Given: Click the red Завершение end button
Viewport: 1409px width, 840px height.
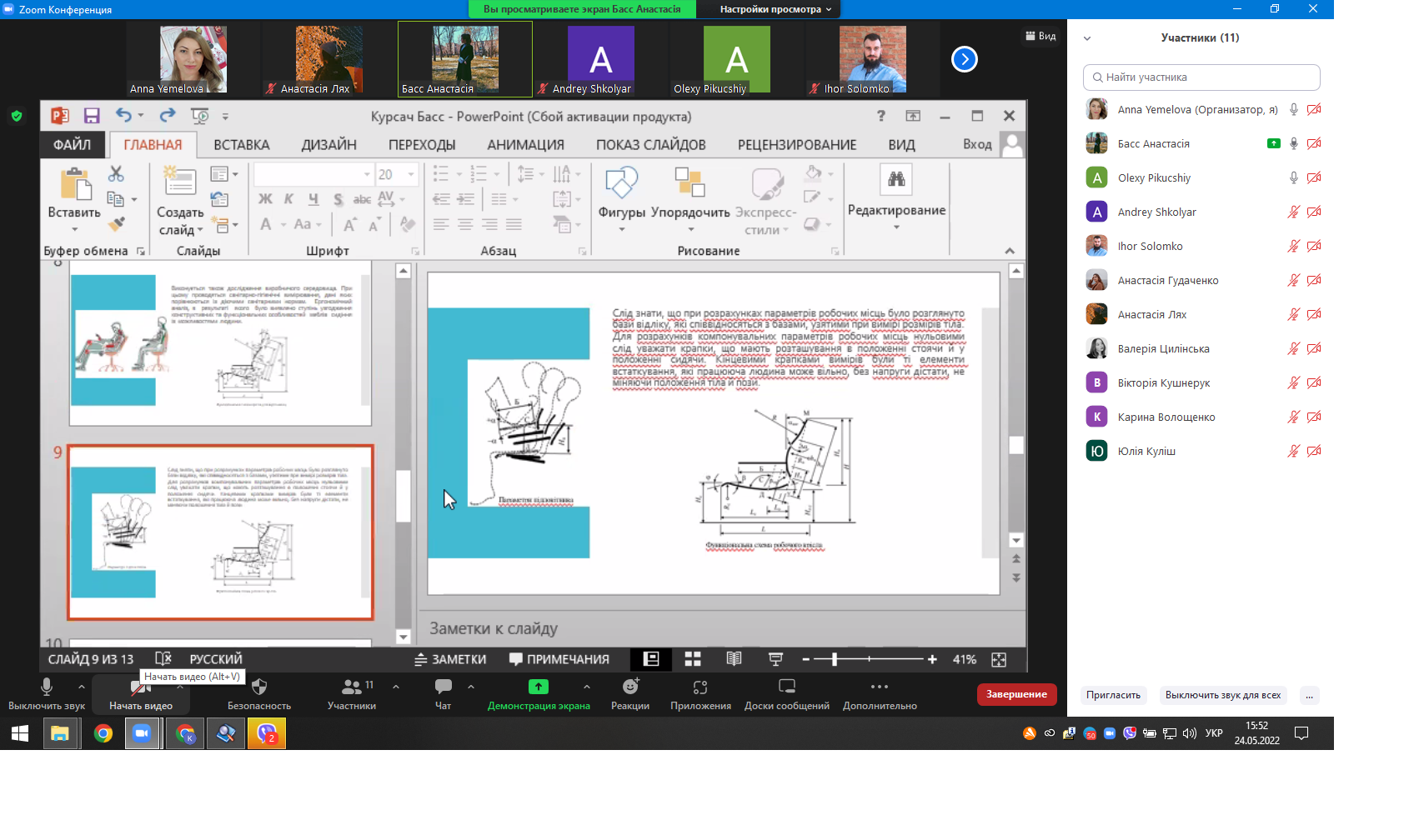Looking at the screenshot, I should tap(1016, 694).
